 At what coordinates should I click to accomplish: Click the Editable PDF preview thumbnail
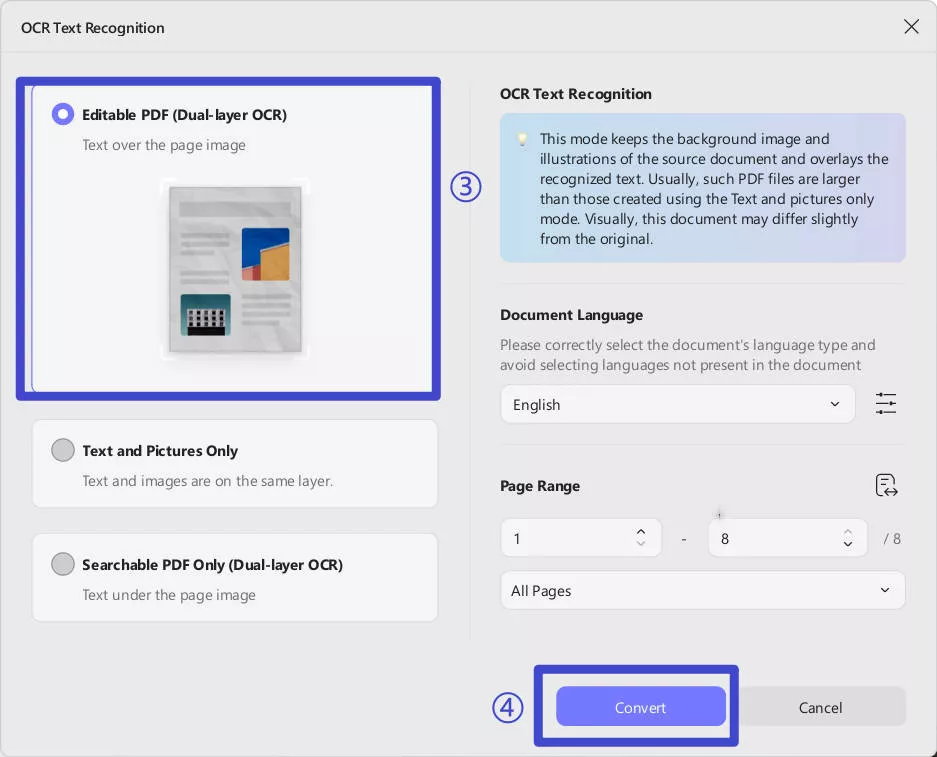click(x=235, y=268)
